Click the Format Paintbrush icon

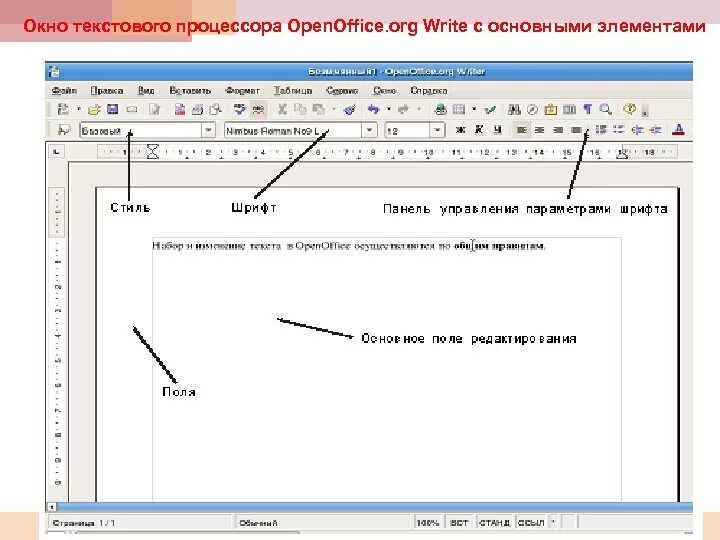tap(350, 109)
